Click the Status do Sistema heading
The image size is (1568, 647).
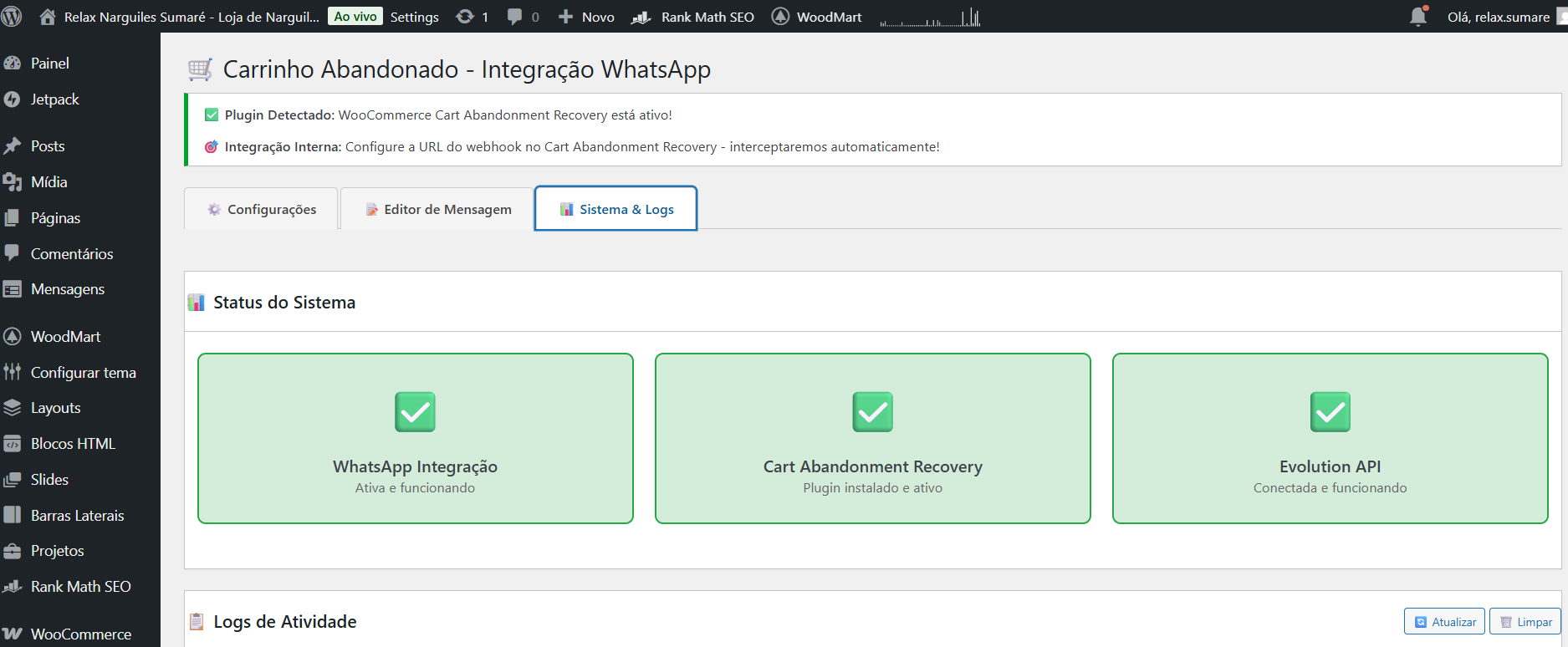284,303
